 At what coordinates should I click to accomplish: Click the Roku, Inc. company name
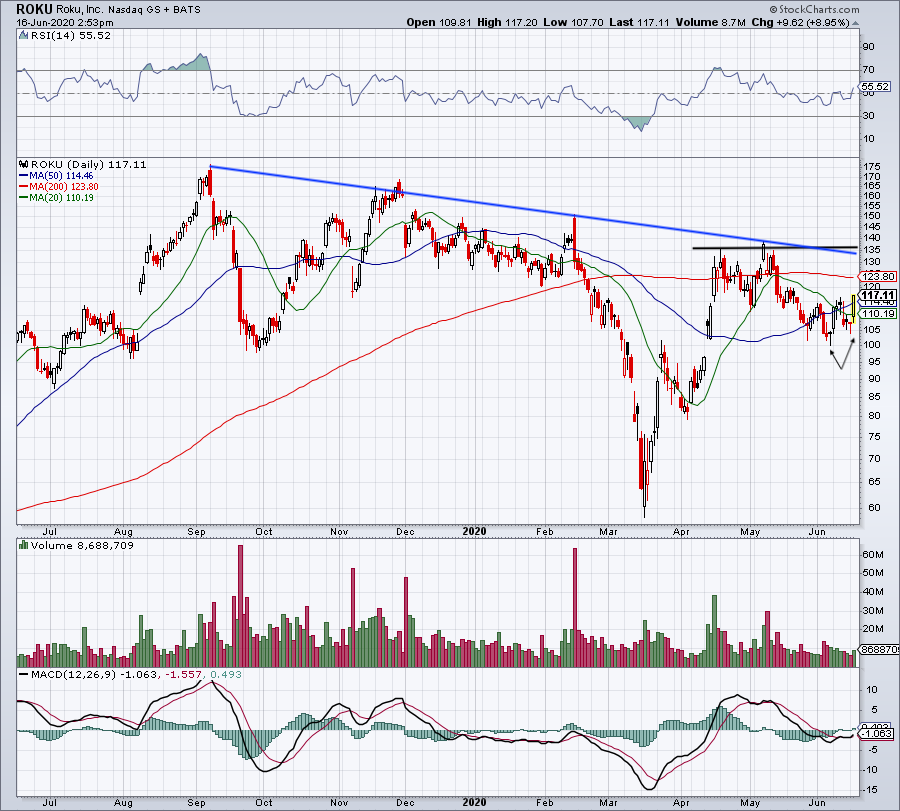coord(79,9)
